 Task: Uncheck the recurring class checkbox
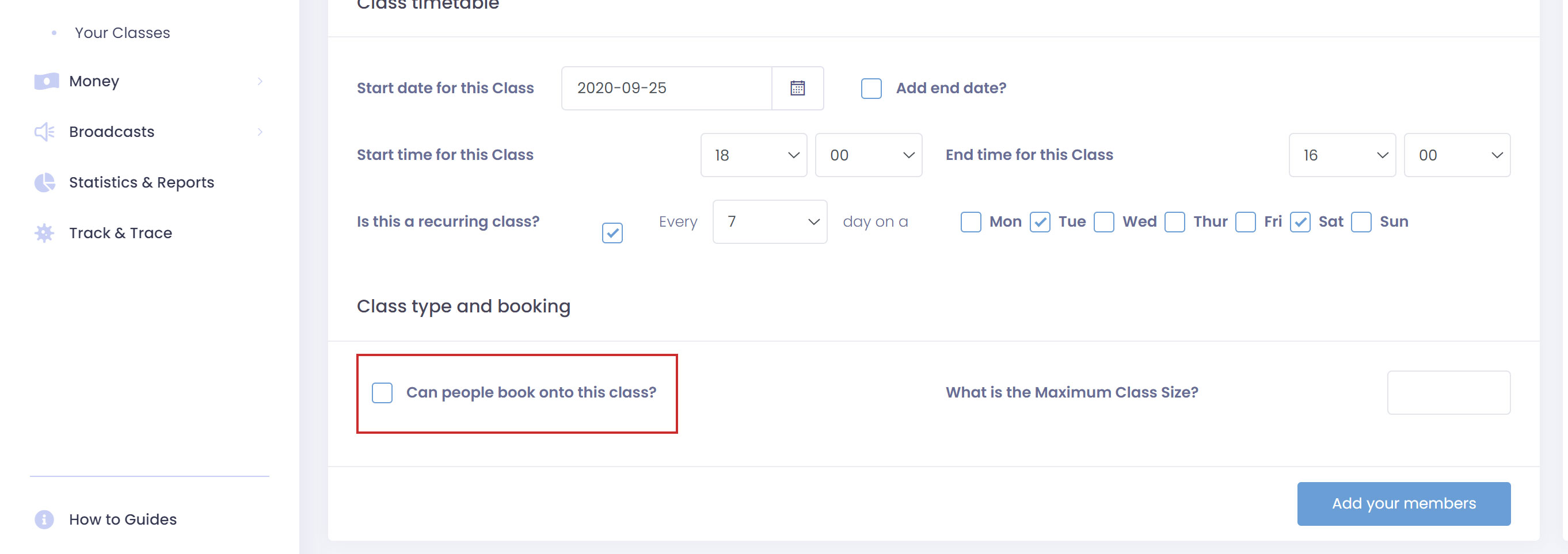coord(612,233)
